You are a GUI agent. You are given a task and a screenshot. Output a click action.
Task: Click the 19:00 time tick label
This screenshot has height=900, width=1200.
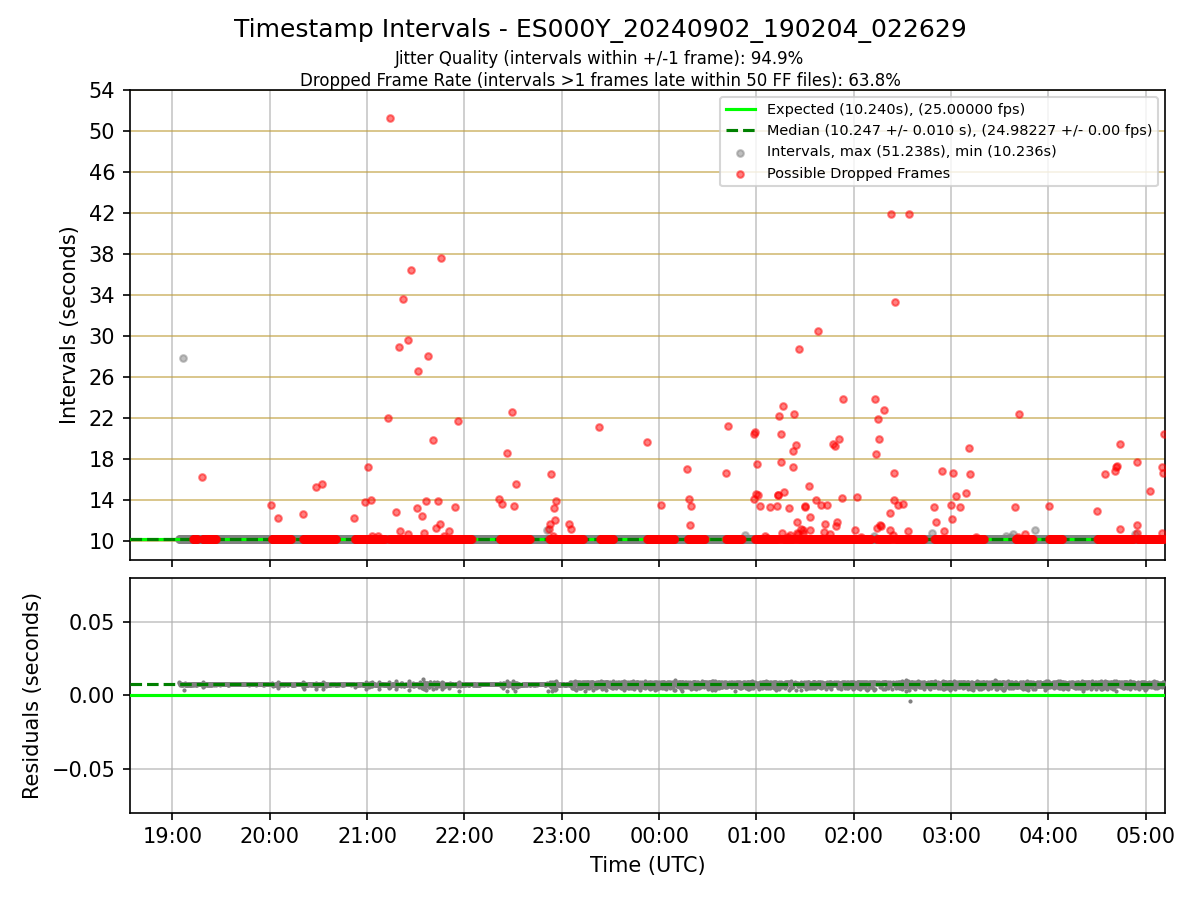(x=172, y=834)
